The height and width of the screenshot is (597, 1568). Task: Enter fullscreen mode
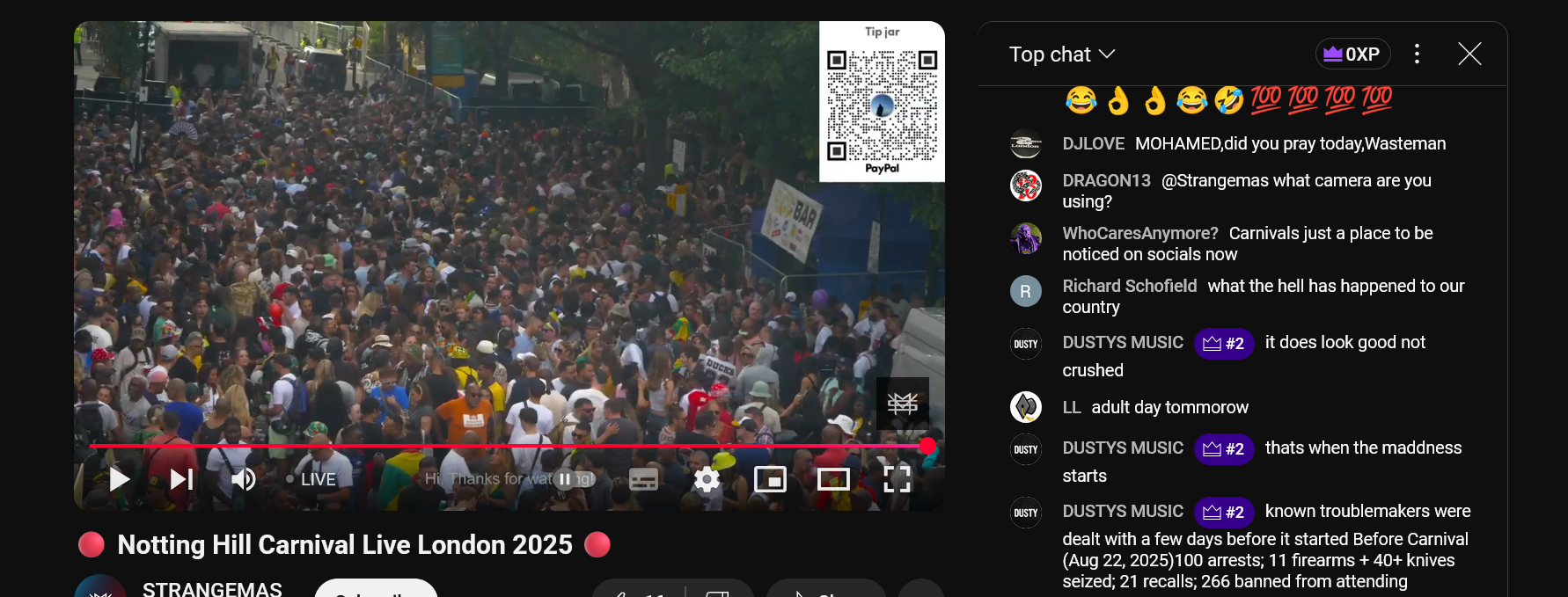pos(897,479)
